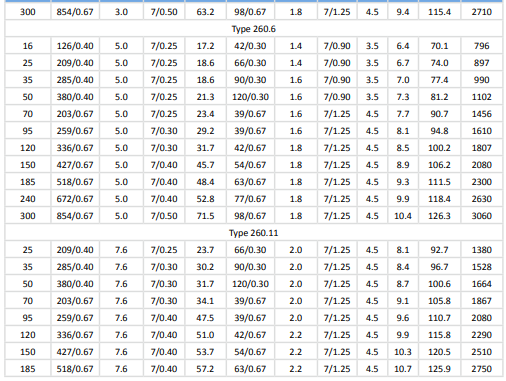Select the 63.2 cell

(205, 12)
